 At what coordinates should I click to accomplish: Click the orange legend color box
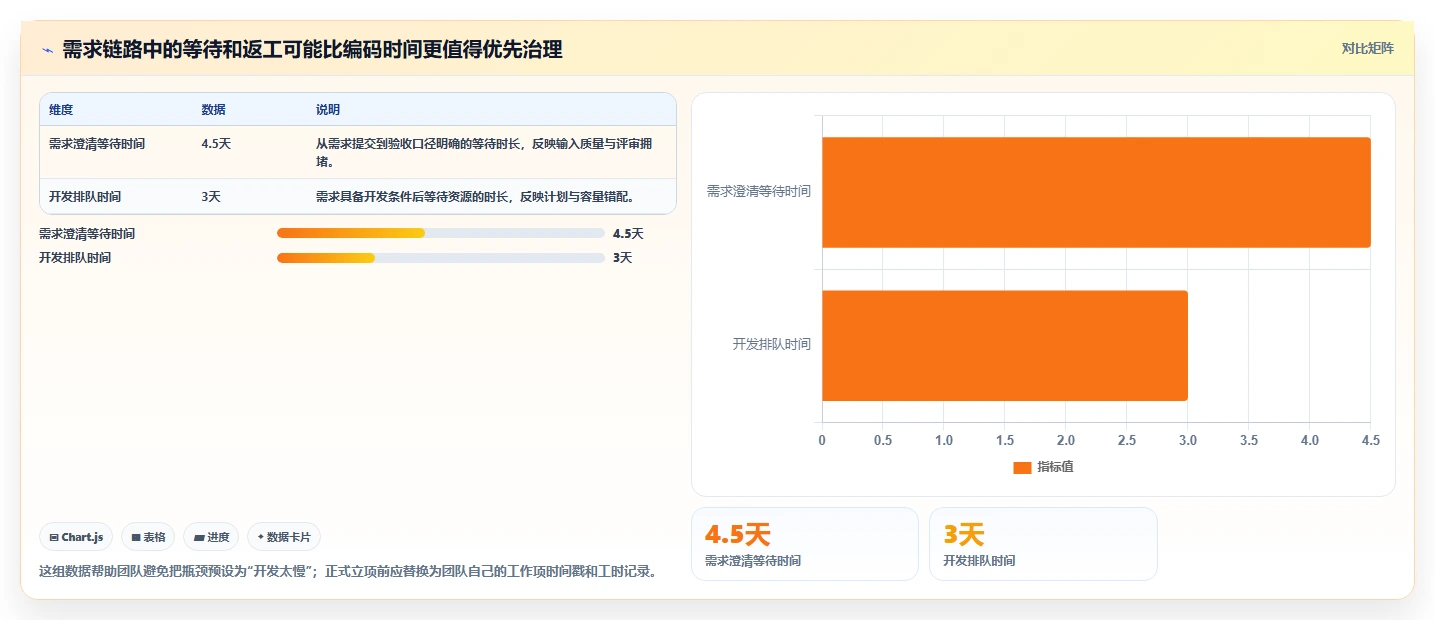[x=1022, y=468]
